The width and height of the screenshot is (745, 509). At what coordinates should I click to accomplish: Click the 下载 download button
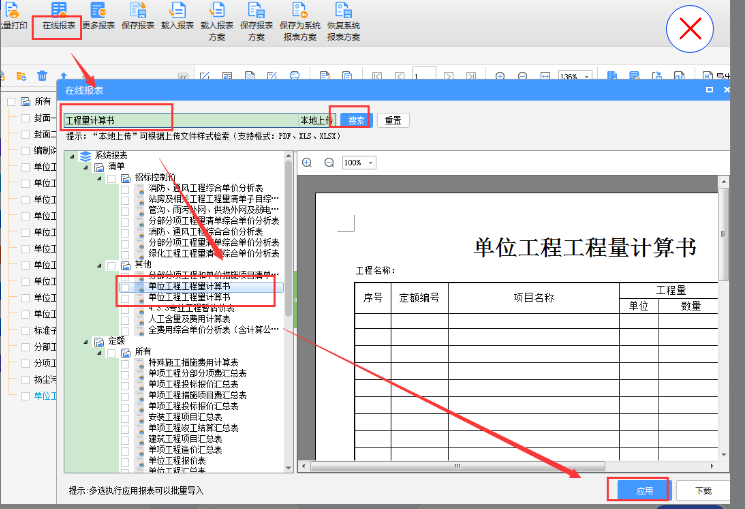(703, 490)
